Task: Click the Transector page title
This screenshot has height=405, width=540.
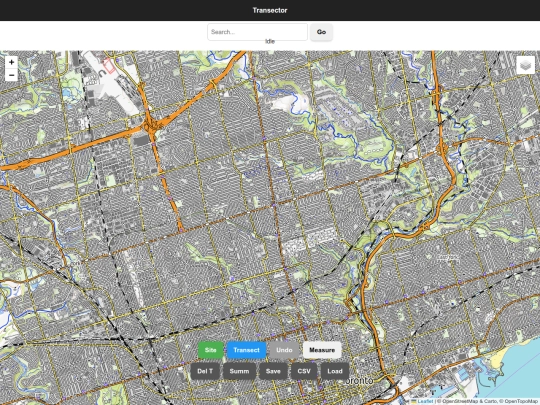Action: point(270,10)
